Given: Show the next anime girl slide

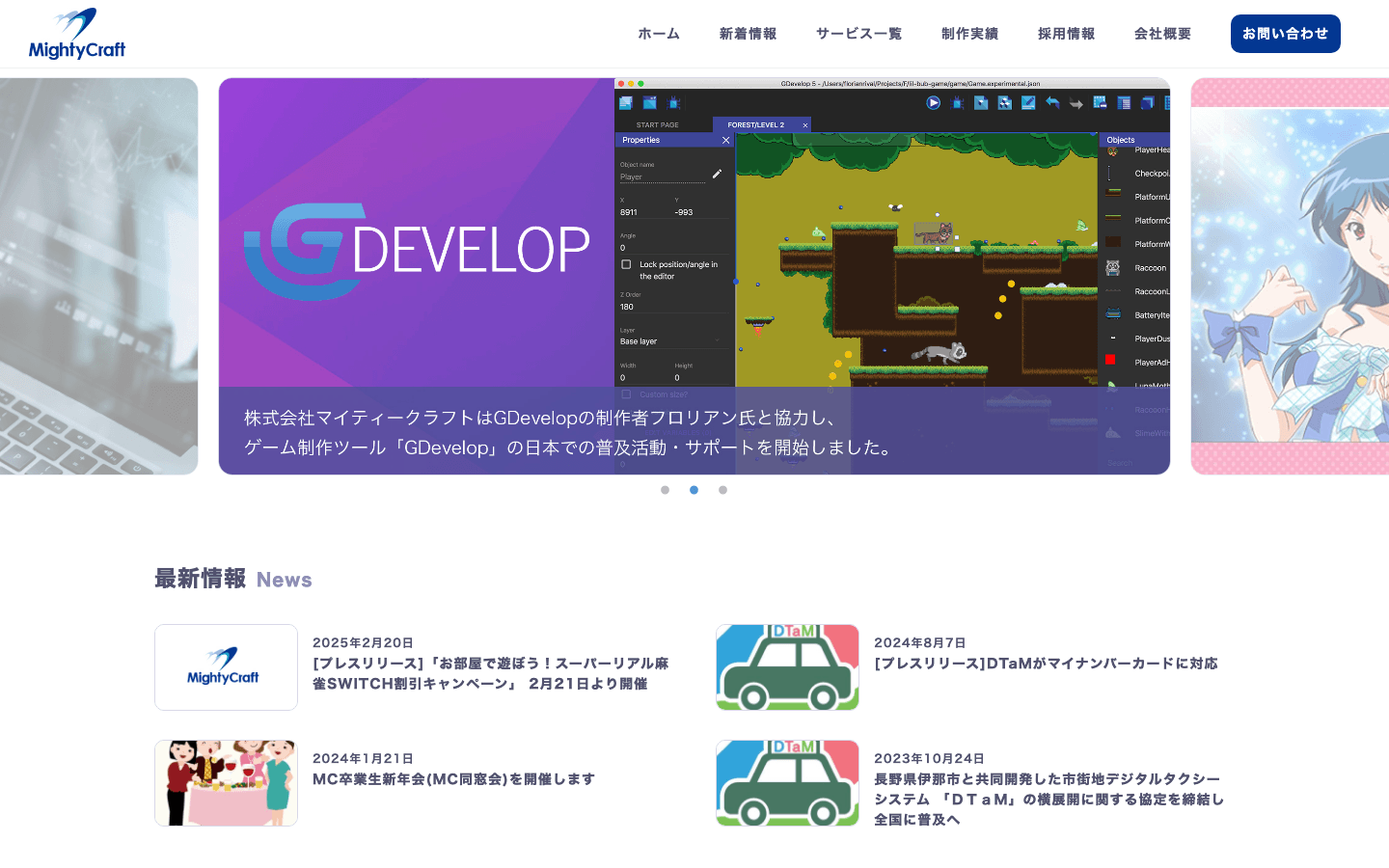Looking at the screenshot, I should point(1290,276).
